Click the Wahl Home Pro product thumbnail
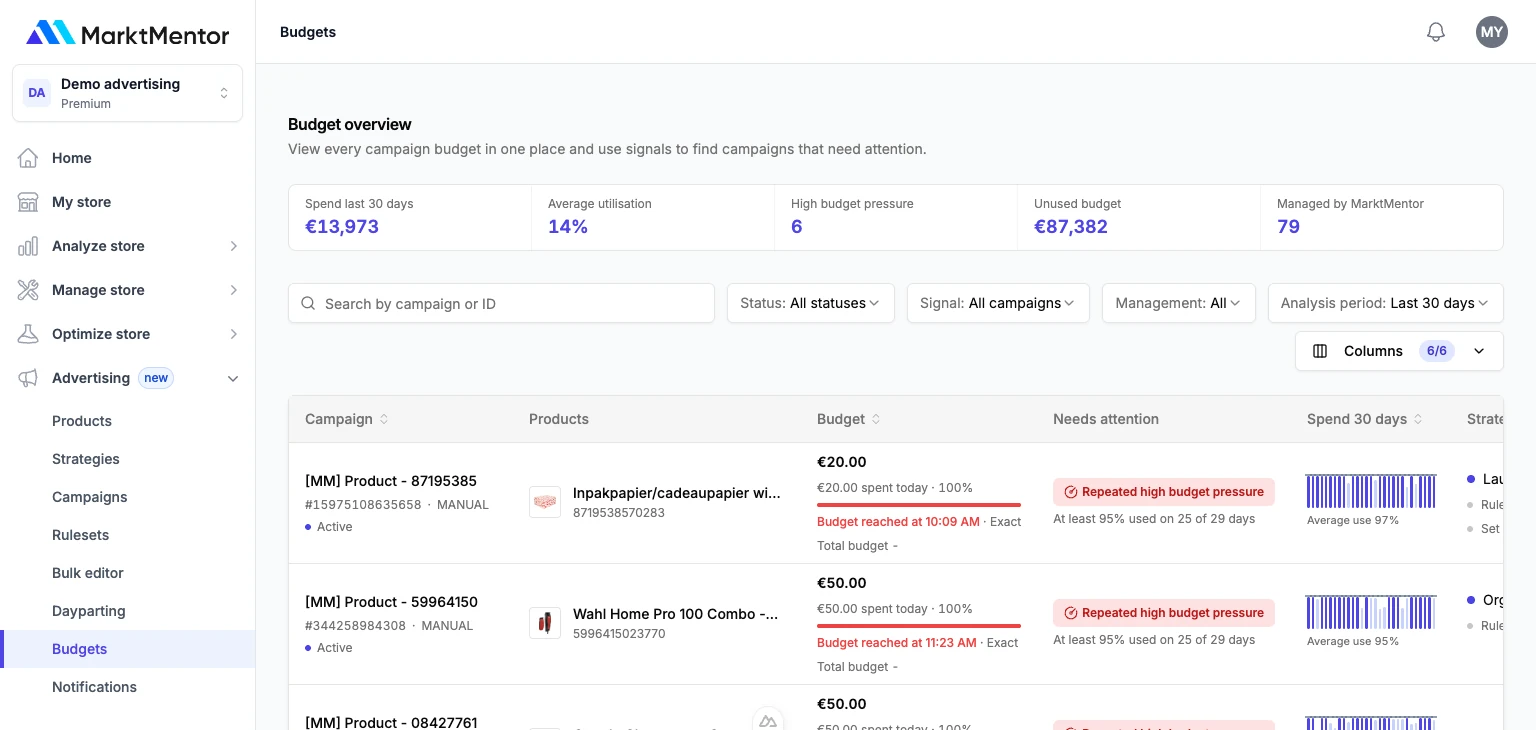 [x=545, y=623]
